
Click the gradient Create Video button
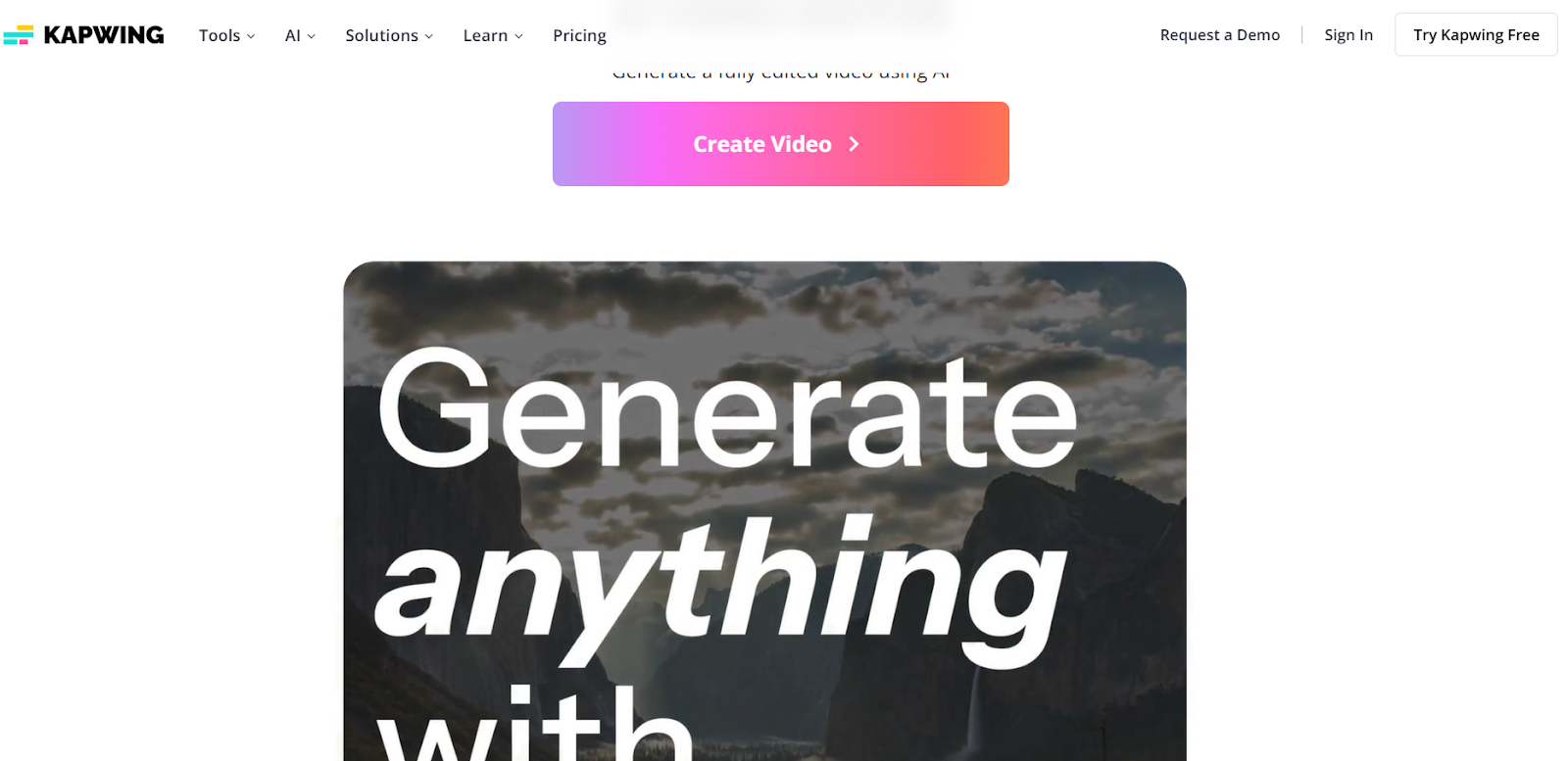[781, 144]
